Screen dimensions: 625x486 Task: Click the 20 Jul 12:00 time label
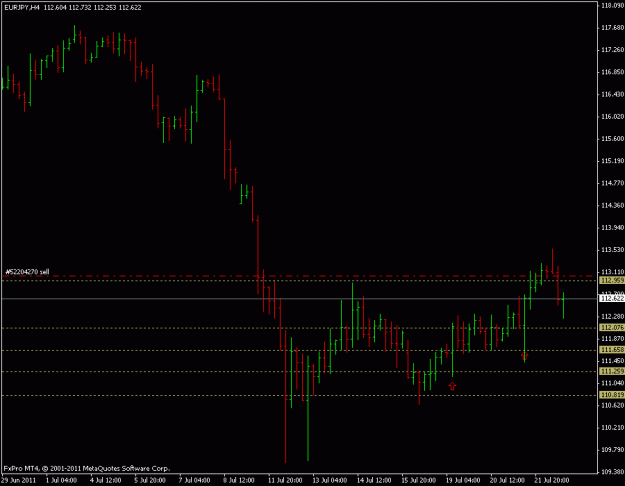507,480
